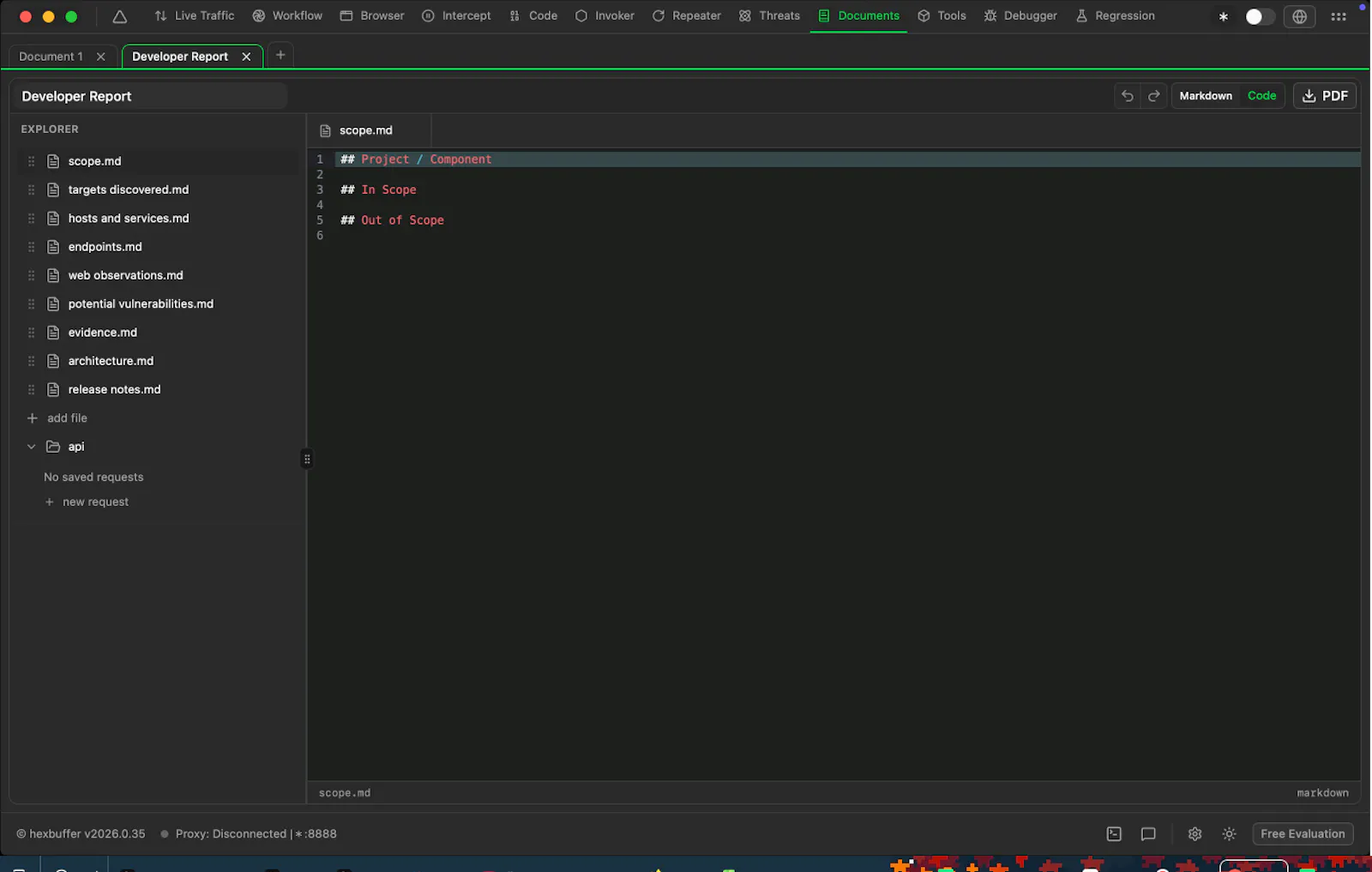Image resolution: width=1372 pixels, height=872 pixels.
Task: Open the Live Traffic tab
Action: click(194, 15)
